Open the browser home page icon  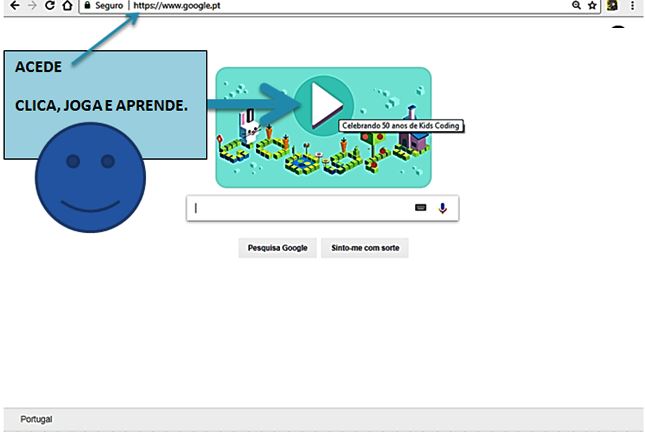tap(67, 5)
